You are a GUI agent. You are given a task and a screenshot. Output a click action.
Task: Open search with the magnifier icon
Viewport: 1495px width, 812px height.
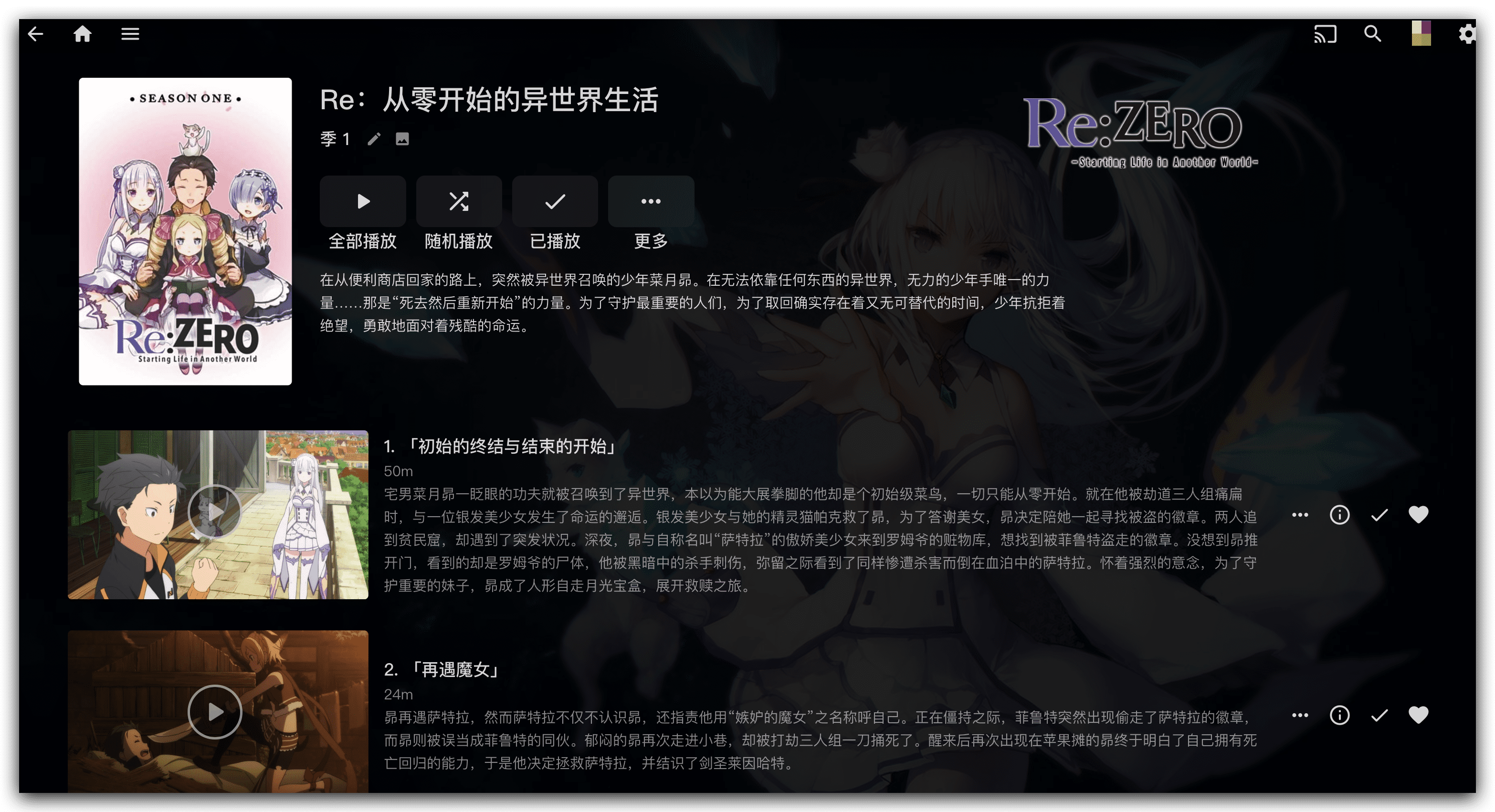click(x=1372, y=34)
